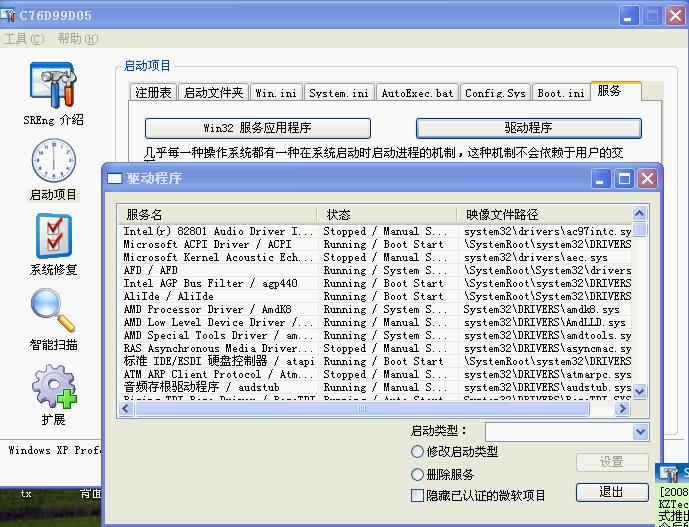
Task: Select the Intel(r) 82801 Audio Driver row
Action: (375, 231)
